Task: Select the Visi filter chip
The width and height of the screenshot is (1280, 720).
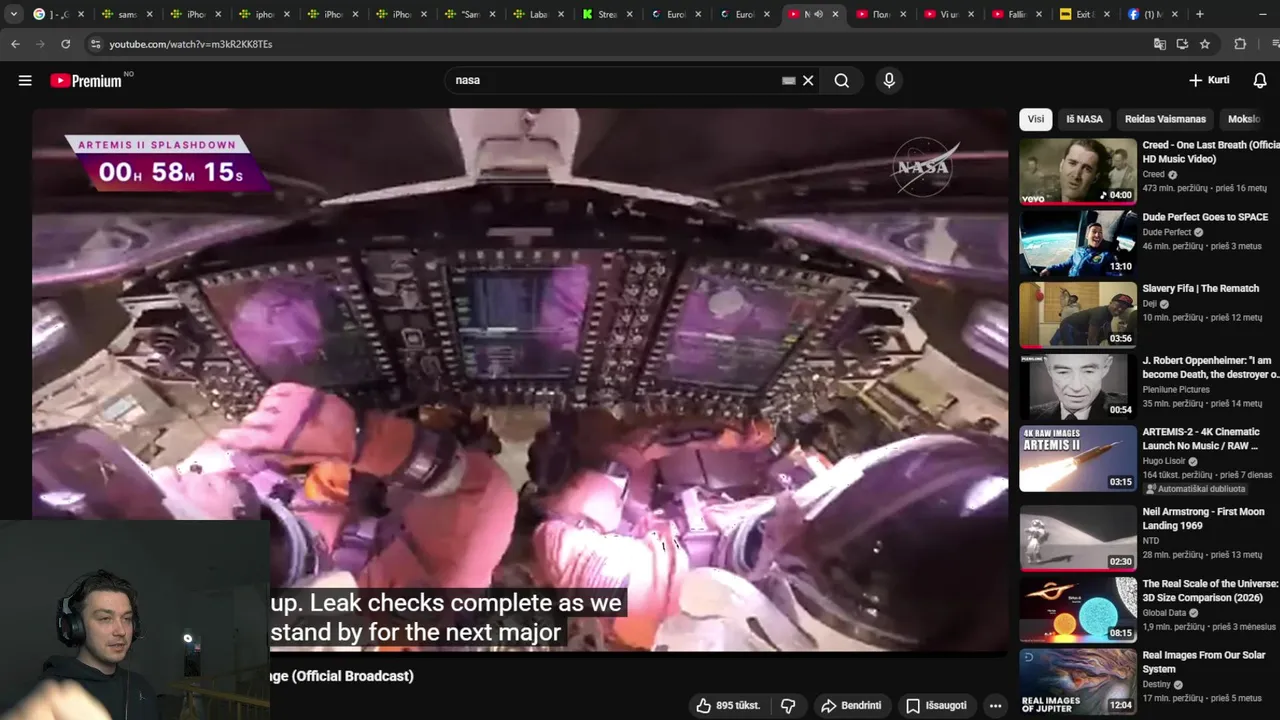Action: tap(1036, 119)
